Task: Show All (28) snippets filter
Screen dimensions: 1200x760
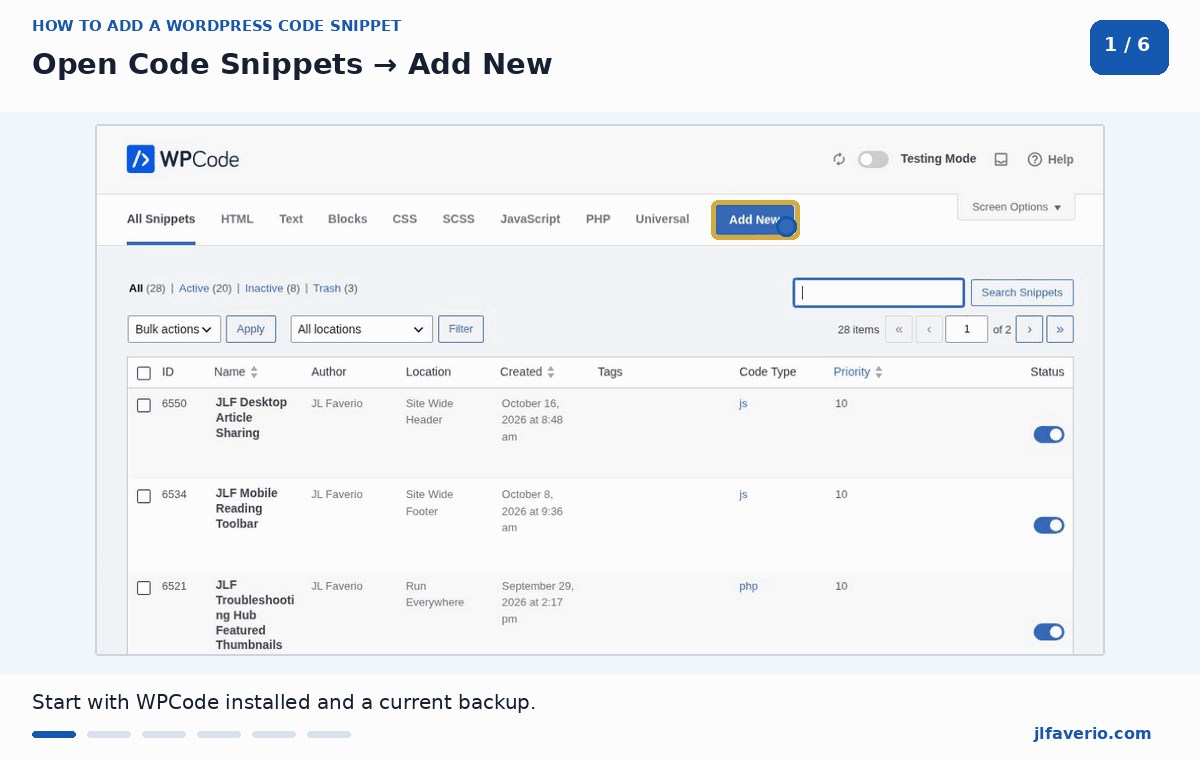Action: (147, 288)
